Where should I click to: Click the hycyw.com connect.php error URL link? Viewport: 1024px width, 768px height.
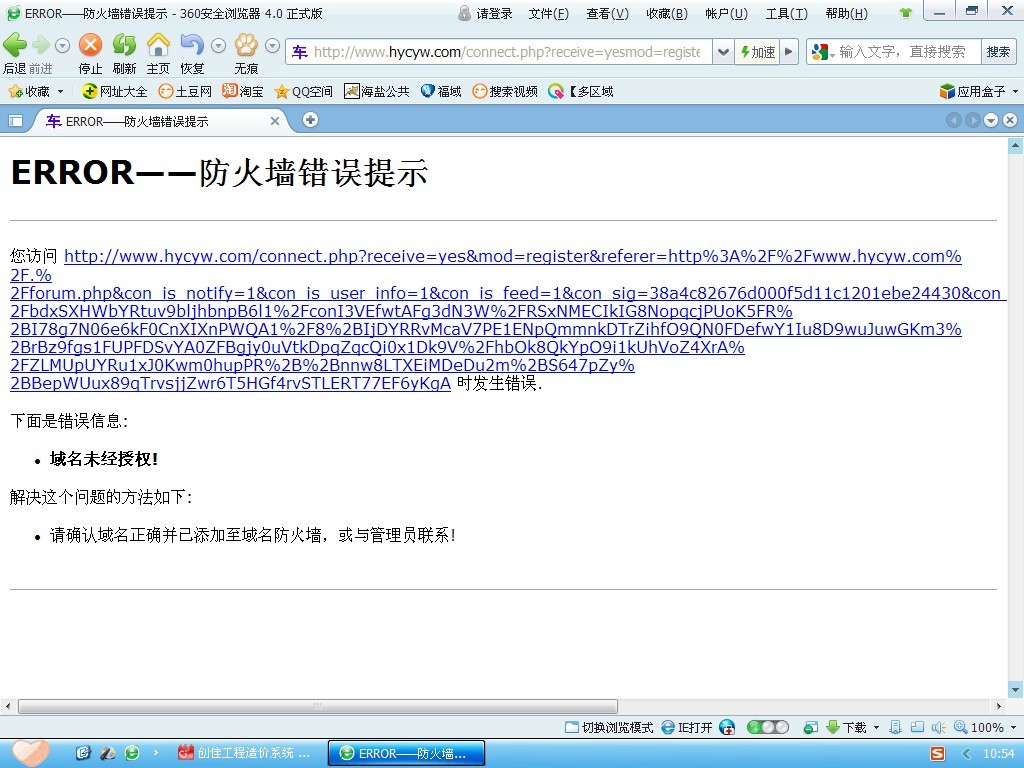(x=508, y=320)
